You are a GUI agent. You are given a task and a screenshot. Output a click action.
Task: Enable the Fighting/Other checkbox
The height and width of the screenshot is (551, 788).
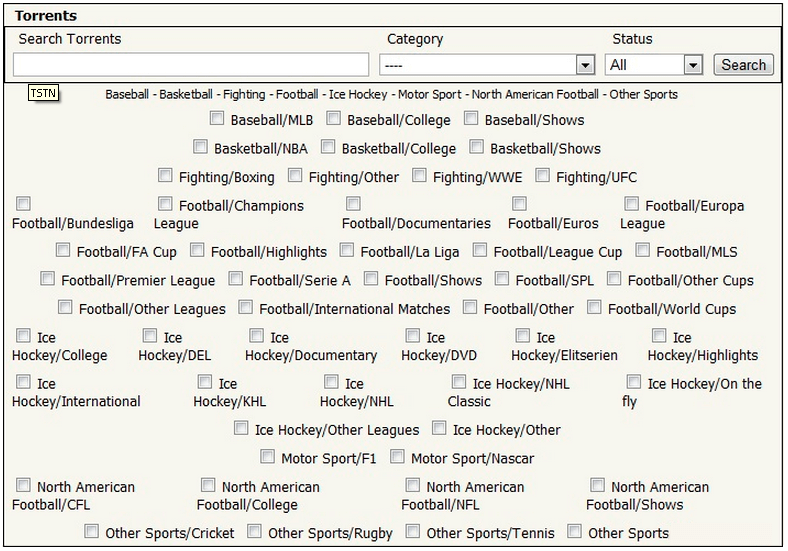coord(295,175)
